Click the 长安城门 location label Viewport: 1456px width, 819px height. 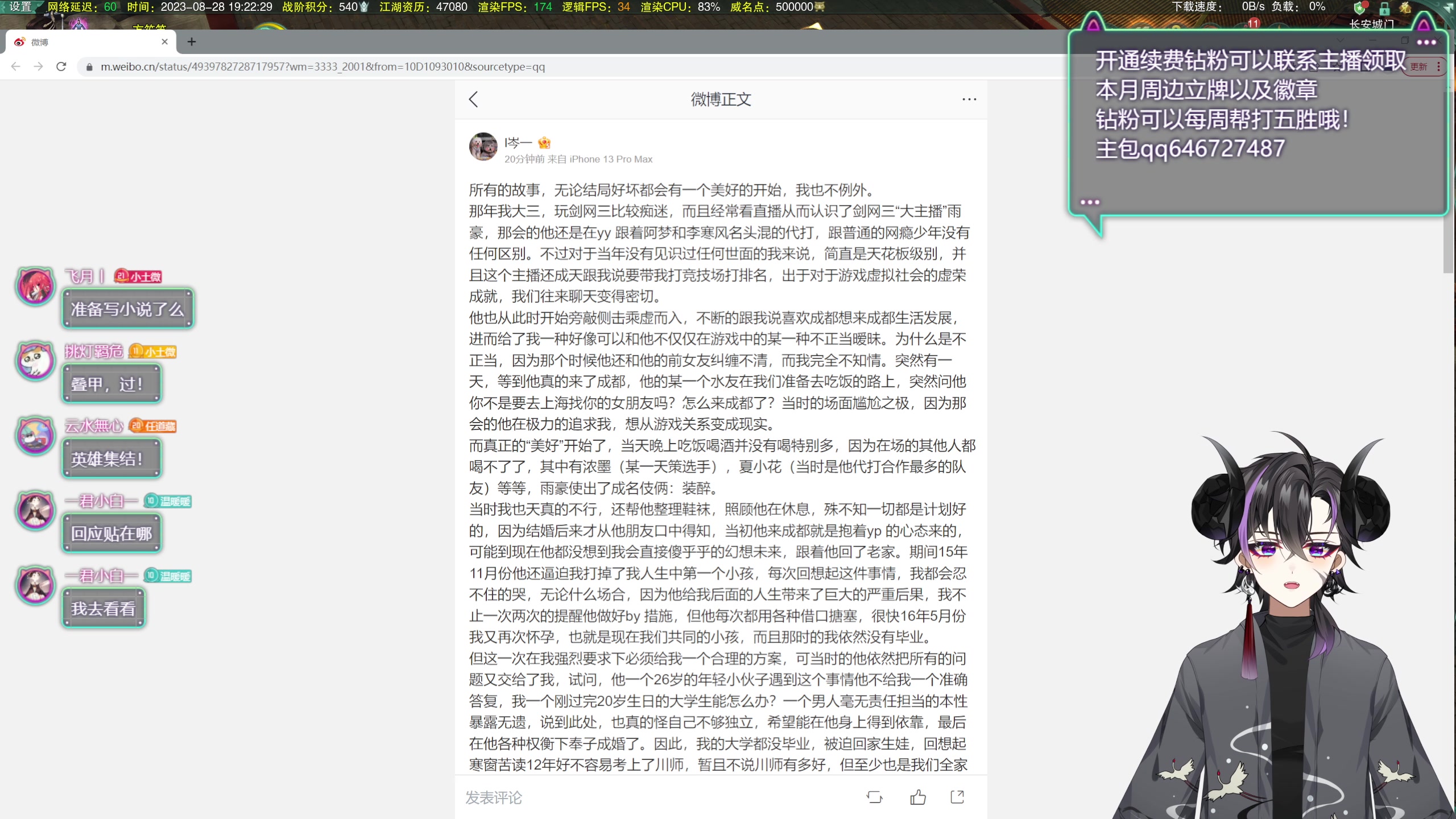(1372, 24)
